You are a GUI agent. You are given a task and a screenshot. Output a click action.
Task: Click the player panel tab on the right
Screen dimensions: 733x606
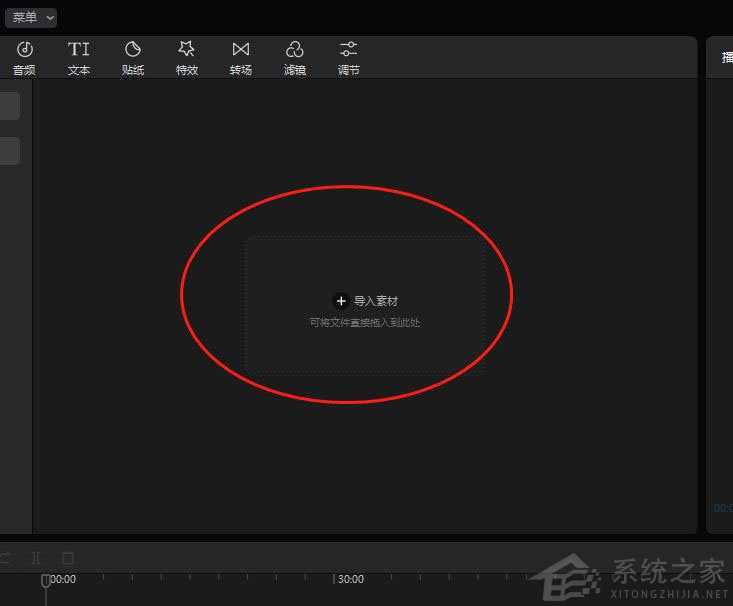tap(725, 58)
